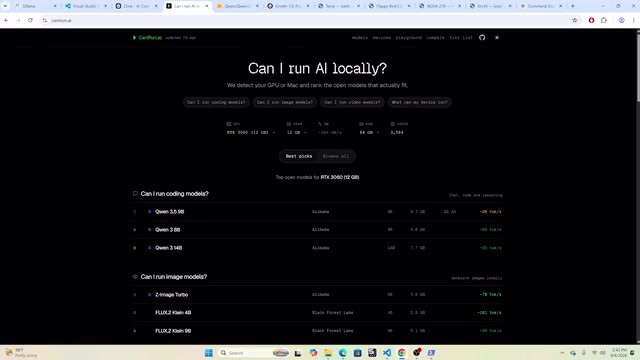Switch to the Cline - AI Coding browser tab

[x=137, y=6]
